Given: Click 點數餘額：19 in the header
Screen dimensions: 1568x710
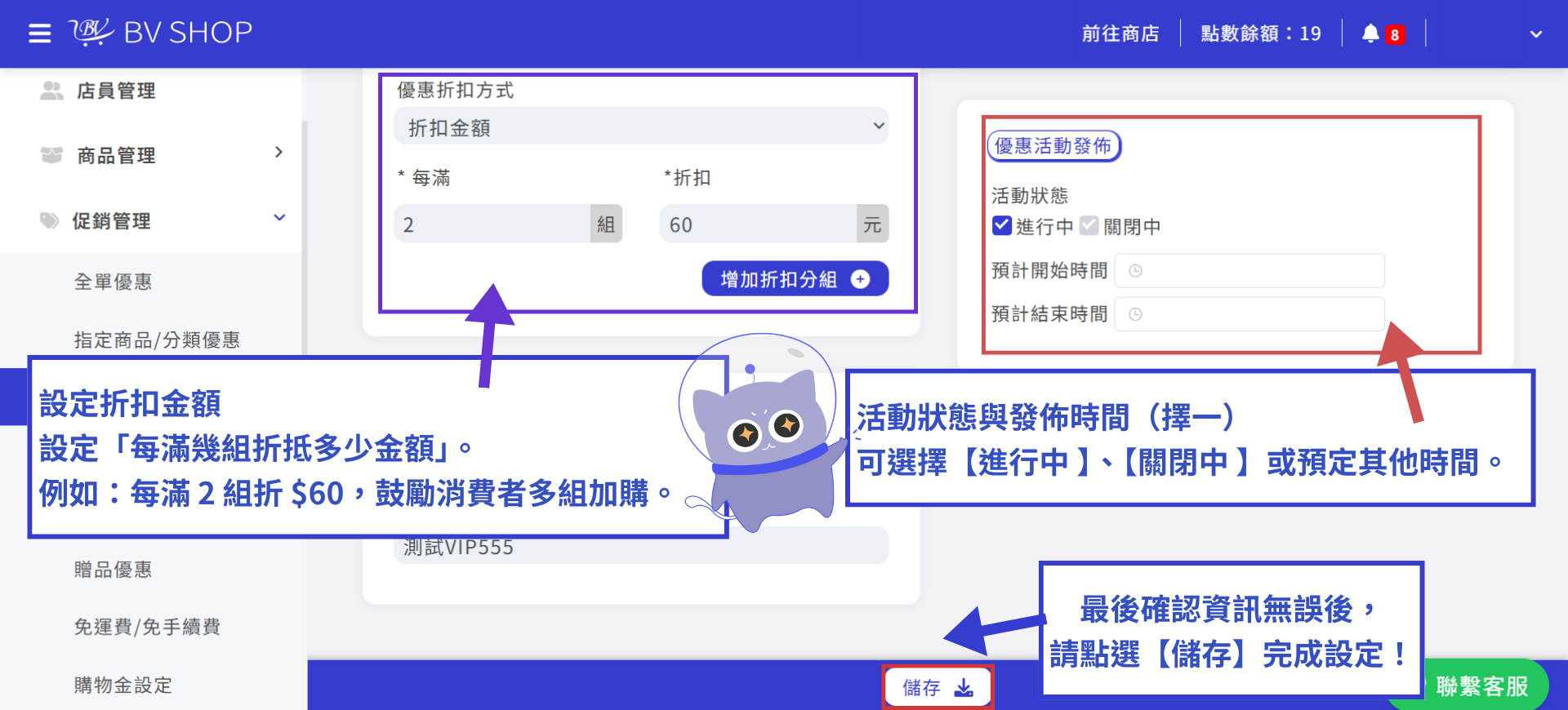Looking at the screenshot, I should [1261, 33].
